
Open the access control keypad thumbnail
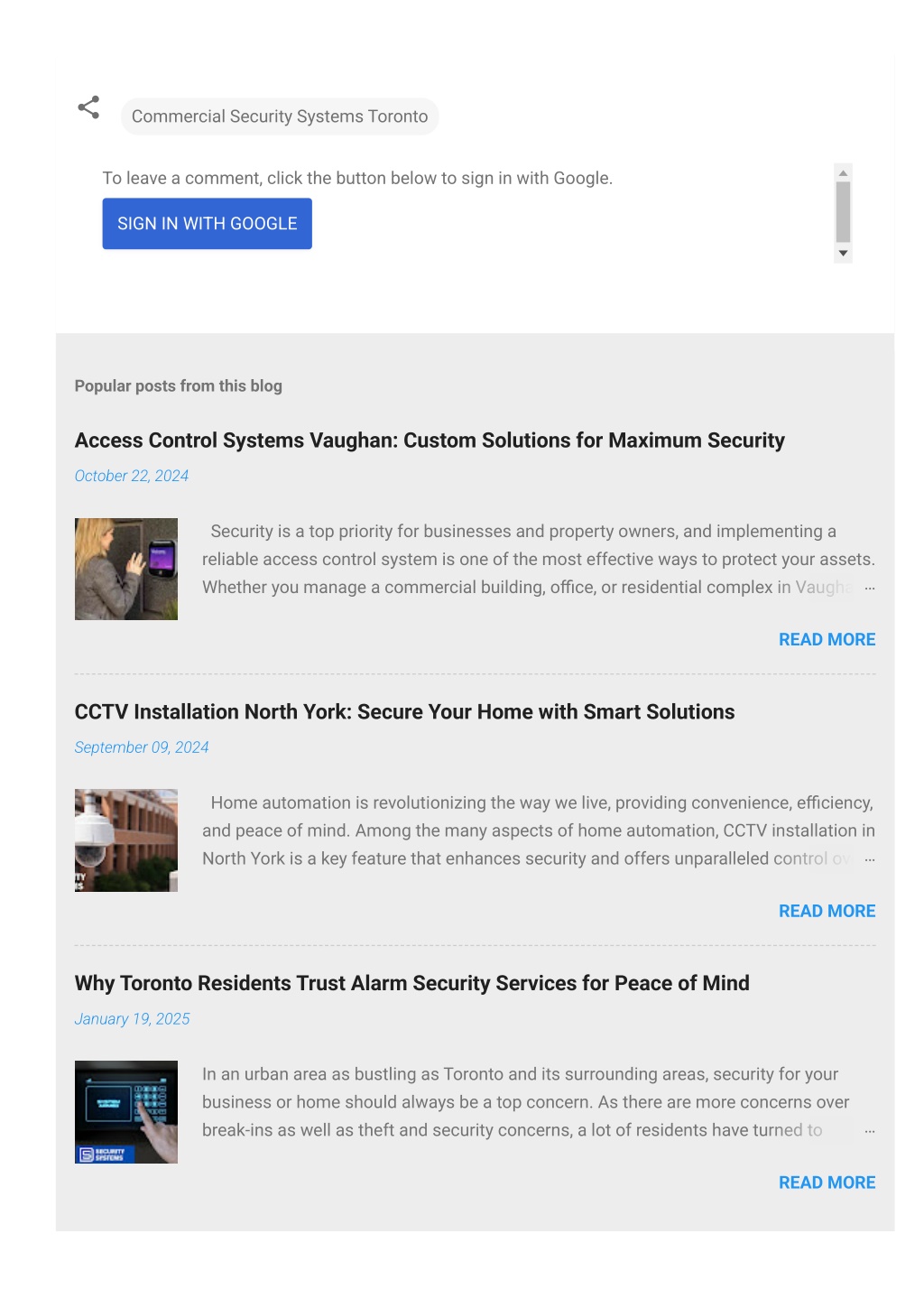[126, 569]
